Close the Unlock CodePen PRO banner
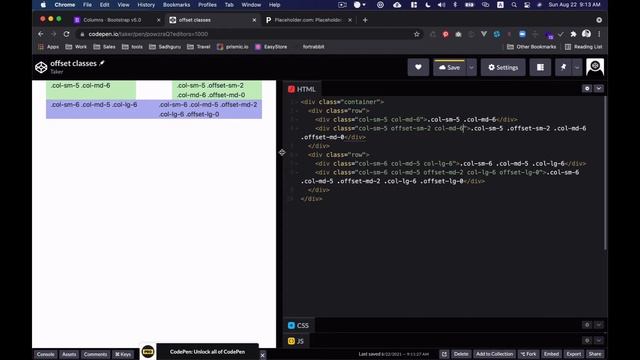This screenshot has width=640, height=360. click(x=262, y=355)
